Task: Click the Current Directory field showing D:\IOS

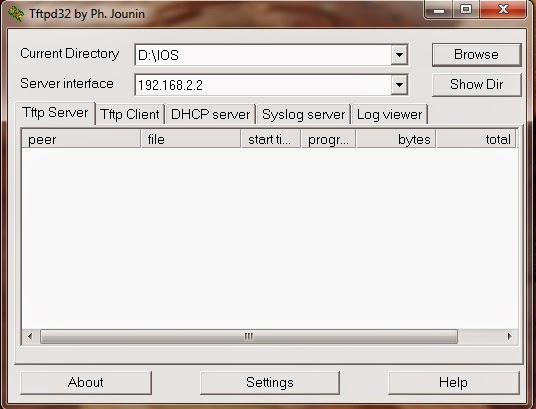Action: pyautogui.click(x=271, y=55)
